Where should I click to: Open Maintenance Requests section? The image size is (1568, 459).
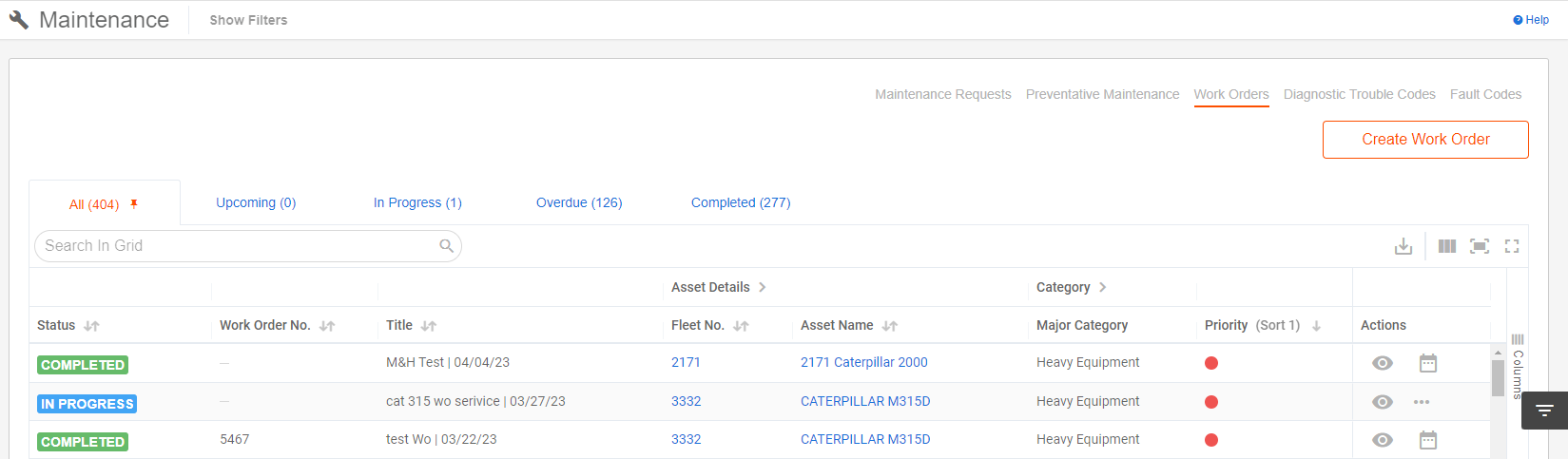pos(943,94)
